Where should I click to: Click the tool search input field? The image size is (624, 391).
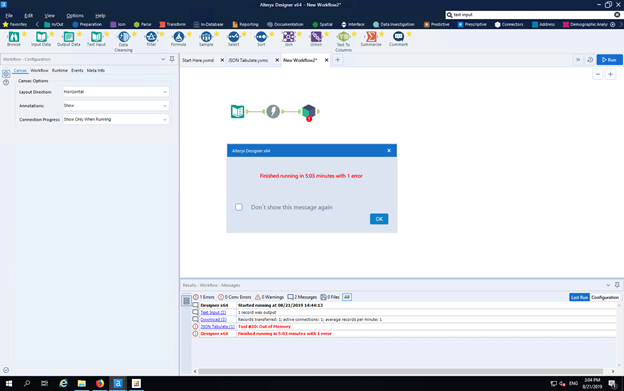coord(532,15)
